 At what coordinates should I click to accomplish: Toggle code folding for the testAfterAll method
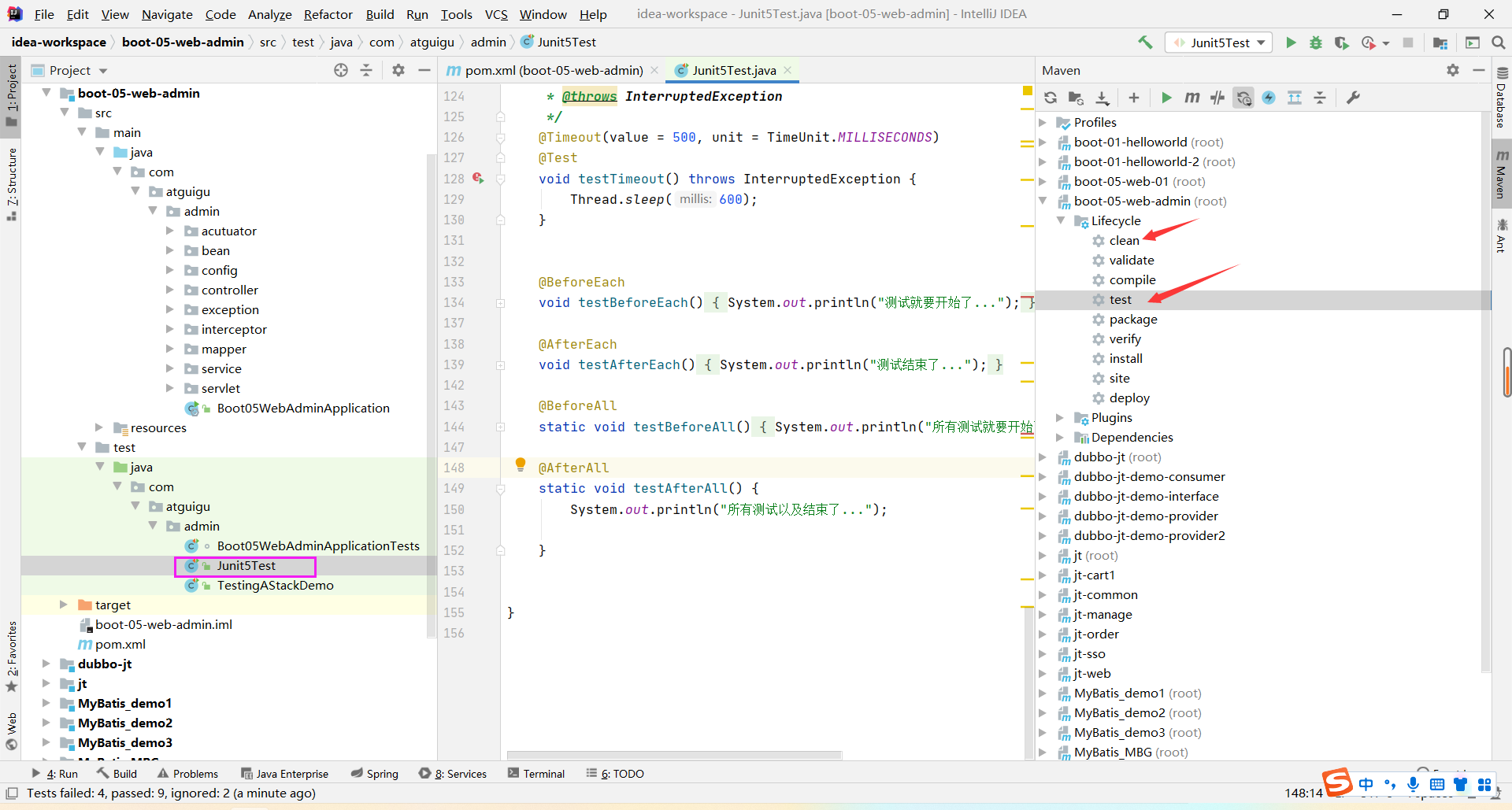[500, 489]
